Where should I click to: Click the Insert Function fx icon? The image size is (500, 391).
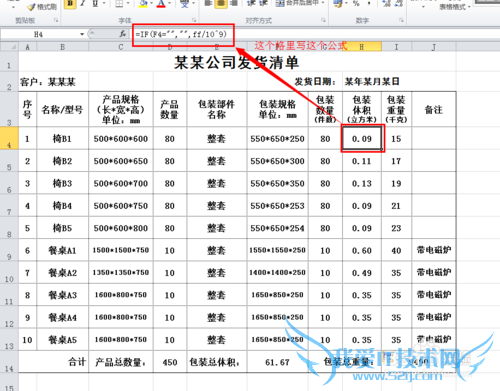(x=123, y=34)
